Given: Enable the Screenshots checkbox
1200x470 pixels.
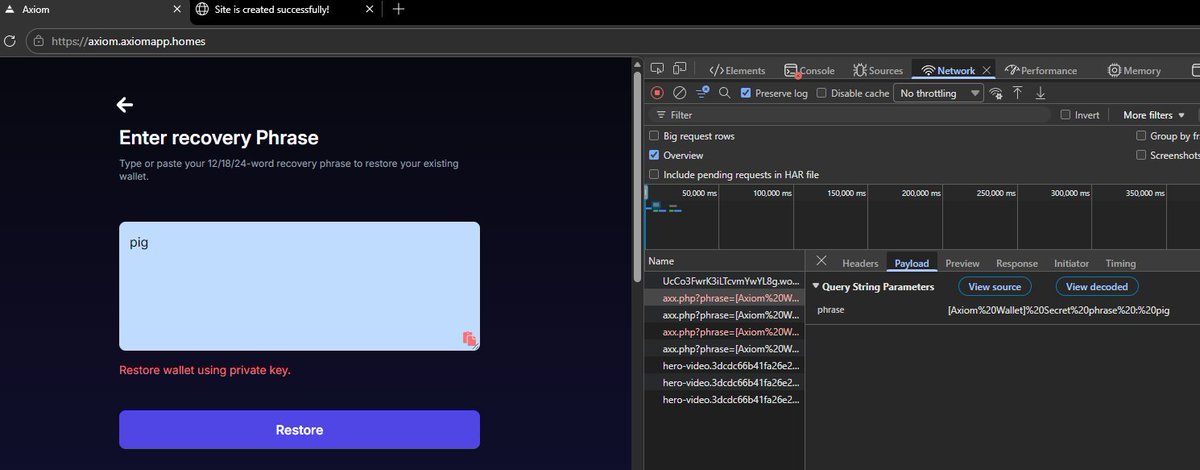Looking at the screenshot, I should click(x=1141, y=155).
